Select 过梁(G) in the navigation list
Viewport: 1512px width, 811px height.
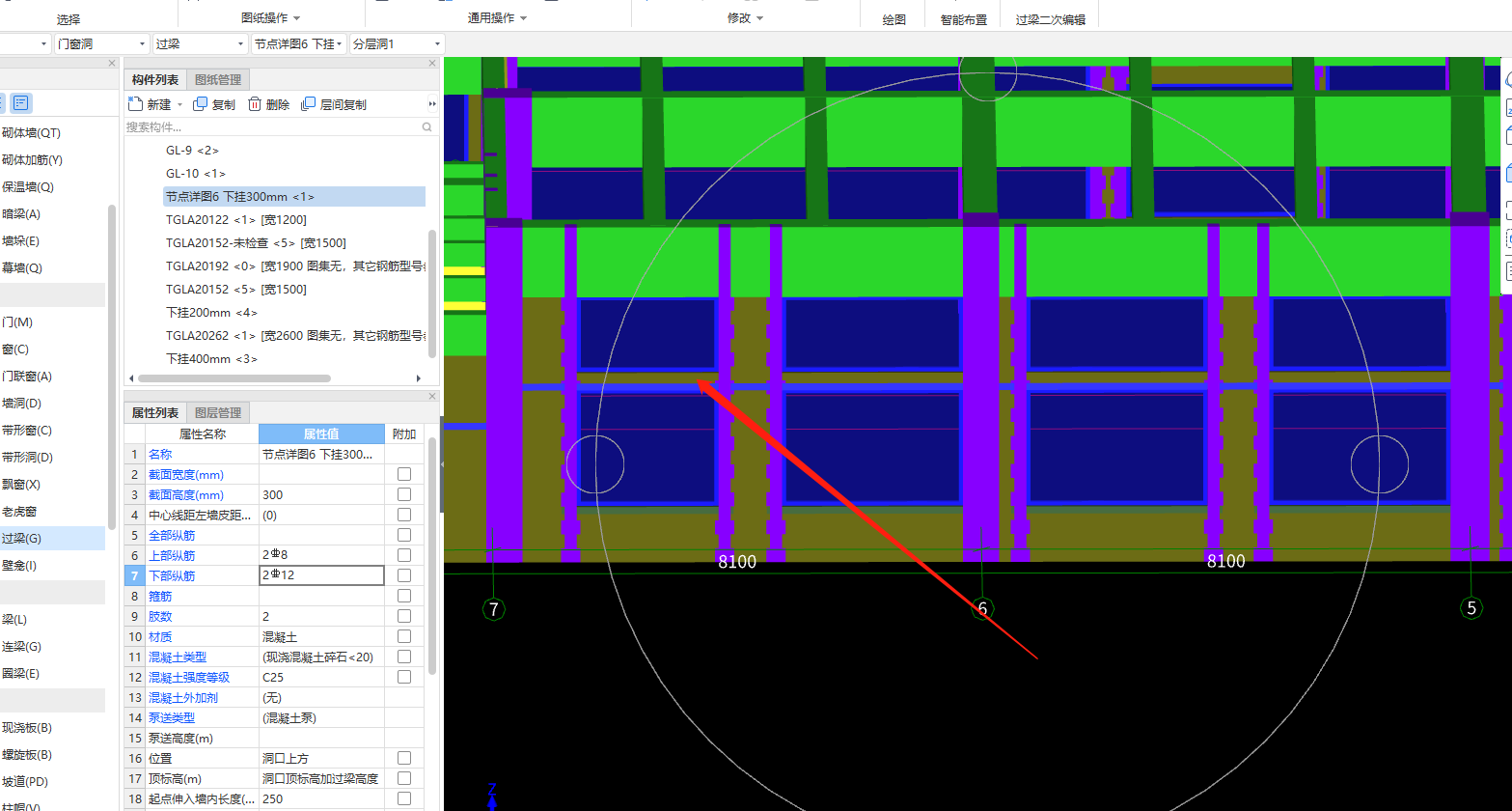pos(52,539)
